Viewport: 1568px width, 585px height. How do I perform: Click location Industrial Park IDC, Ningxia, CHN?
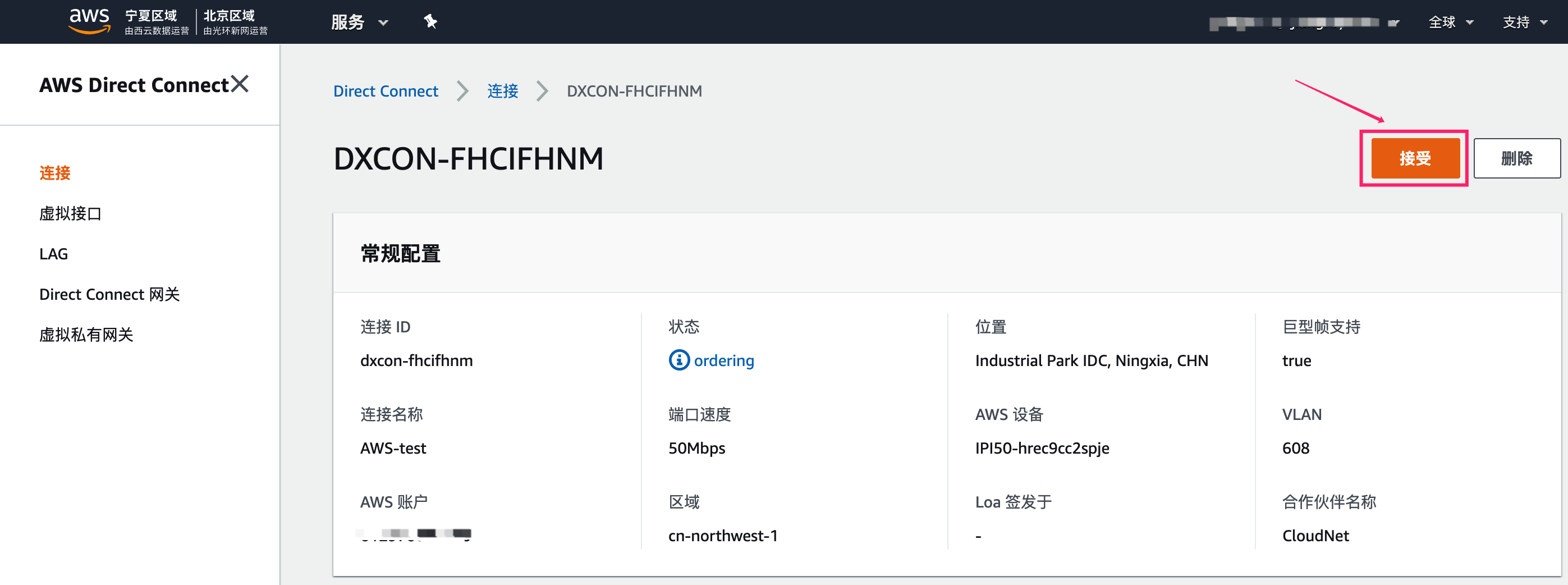click(x=1092, y=361)
